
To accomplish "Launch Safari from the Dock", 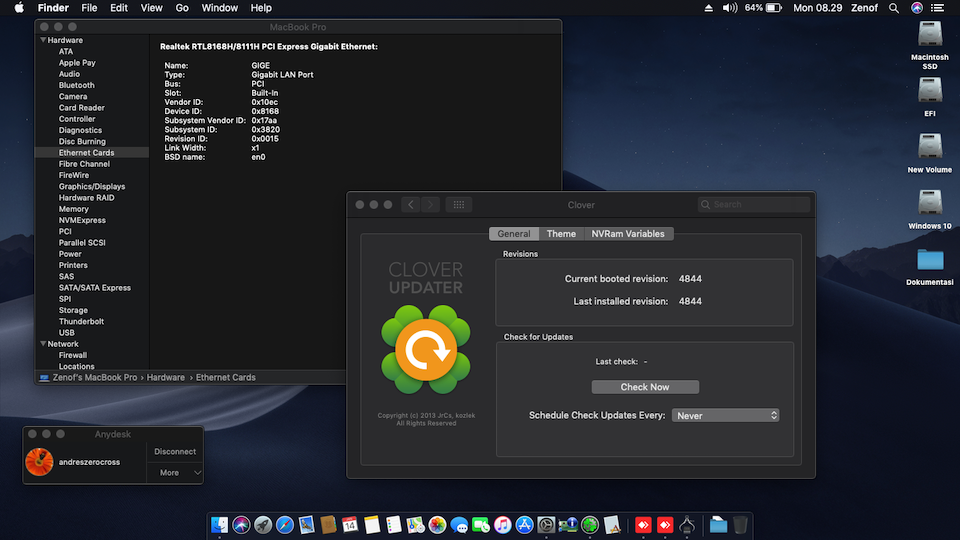I will [x=285, y=524].
